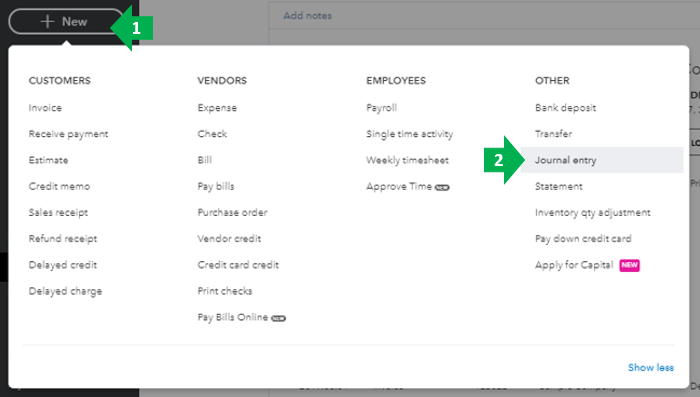The image size is (700, 397).
Task: Select Refund receipt
Action: [x=62, y=238]
